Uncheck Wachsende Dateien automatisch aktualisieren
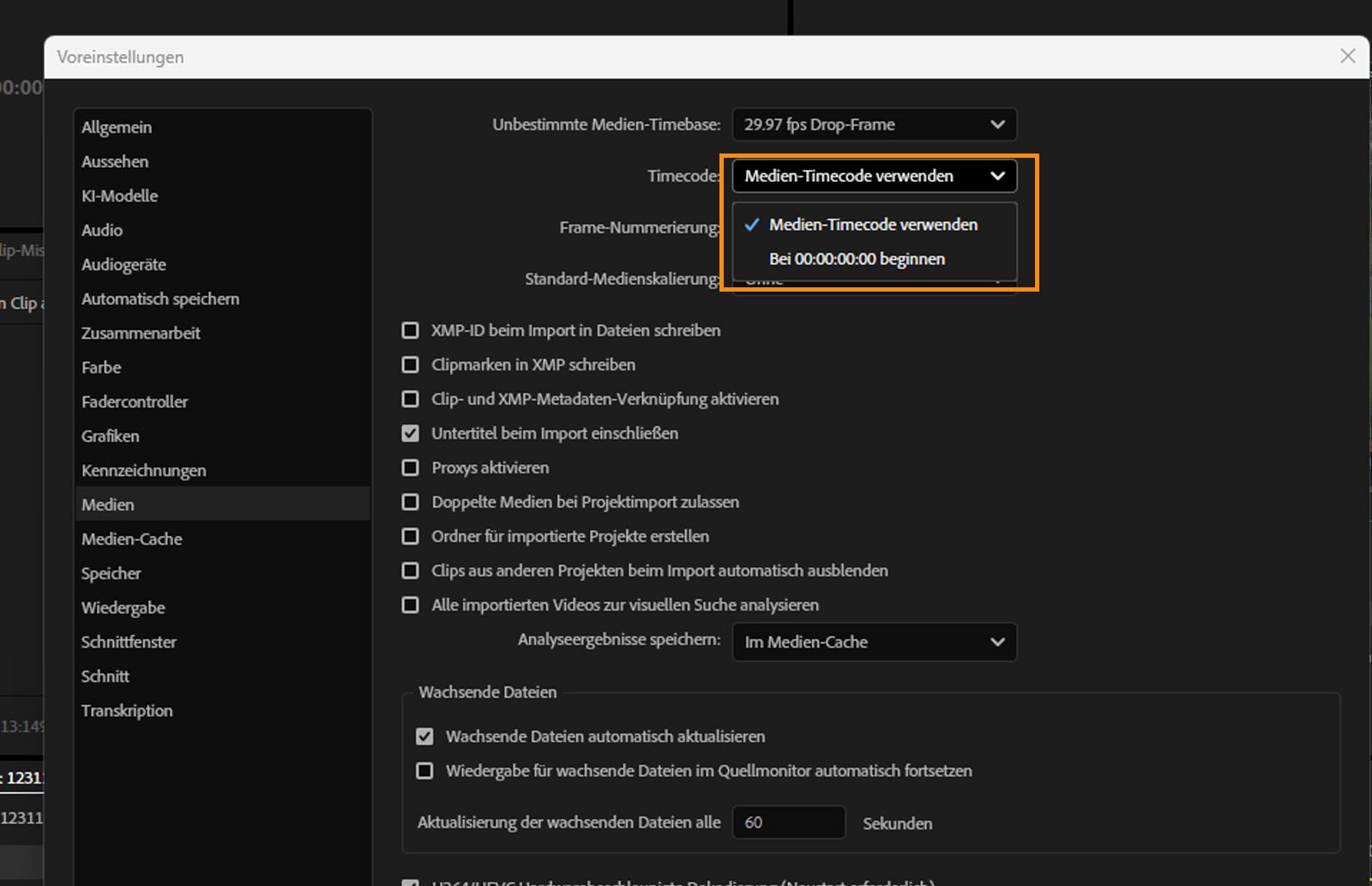Screen dimensions: 1372x886 click(425, 736)
